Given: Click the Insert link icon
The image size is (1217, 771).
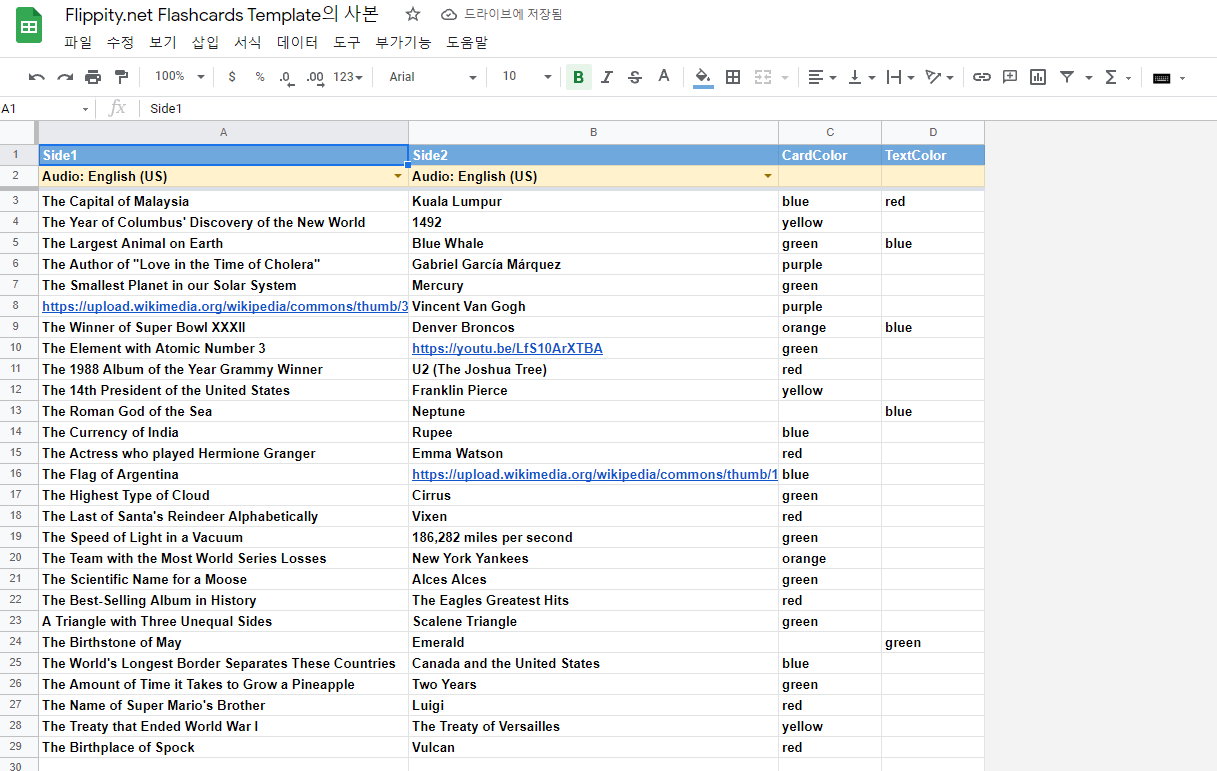Looking at the screenshot, I should [982, 77].
